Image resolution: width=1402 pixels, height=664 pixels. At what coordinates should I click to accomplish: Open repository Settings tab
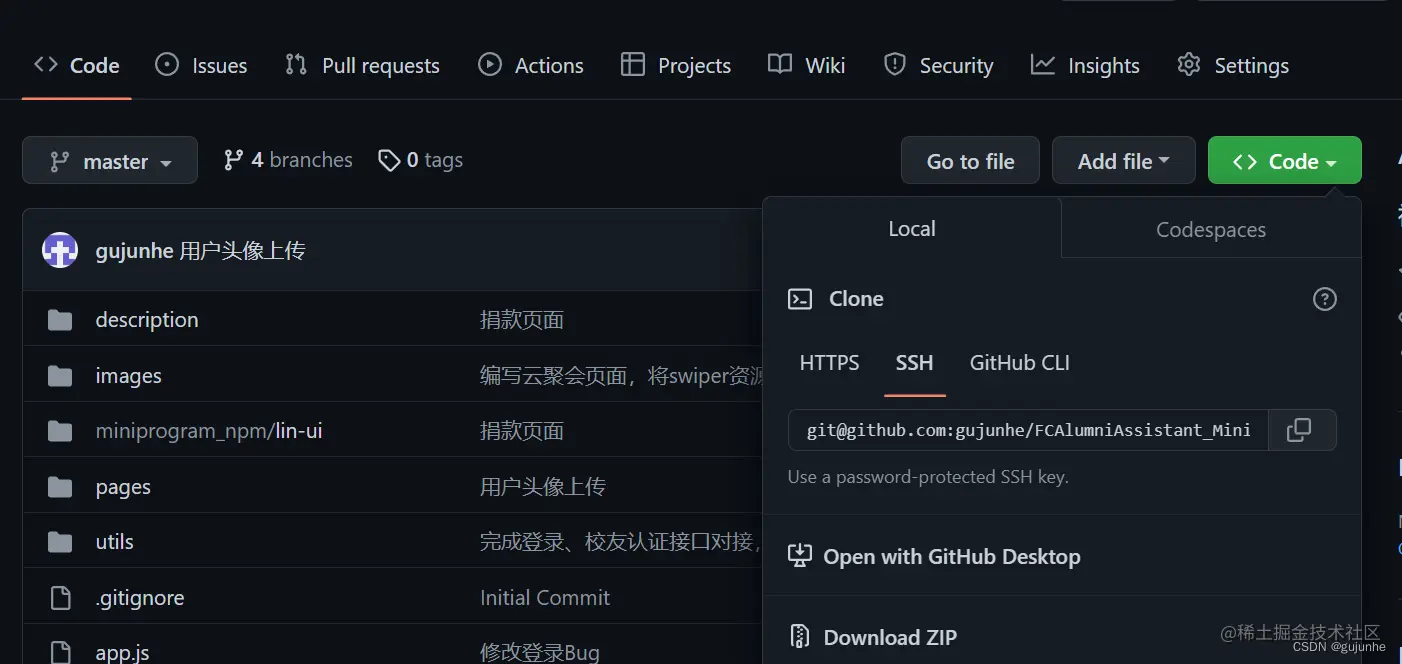click(1233, 65)
